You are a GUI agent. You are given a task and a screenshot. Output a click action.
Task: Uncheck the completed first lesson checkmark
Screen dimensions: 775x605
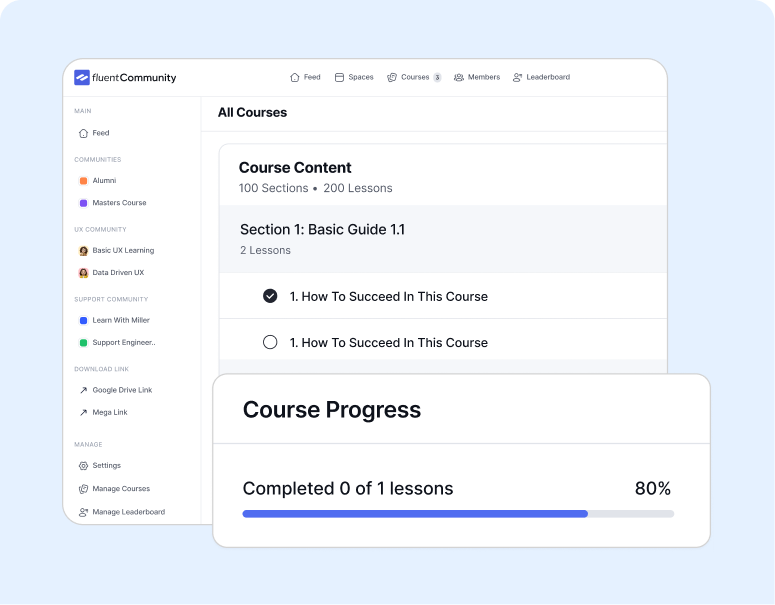270,296
